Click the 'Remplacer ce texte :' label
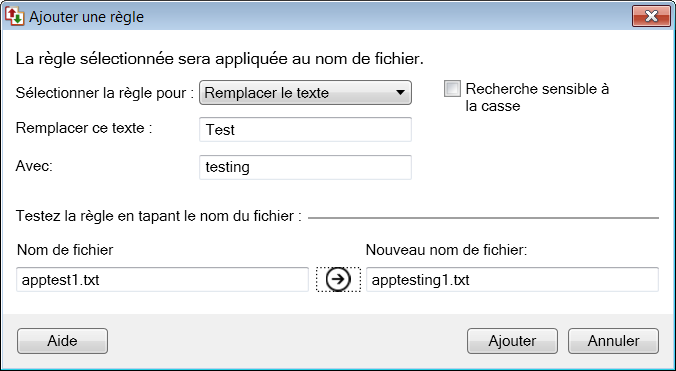The height and width of the screenshot is (371, 676). coord(84,128)
